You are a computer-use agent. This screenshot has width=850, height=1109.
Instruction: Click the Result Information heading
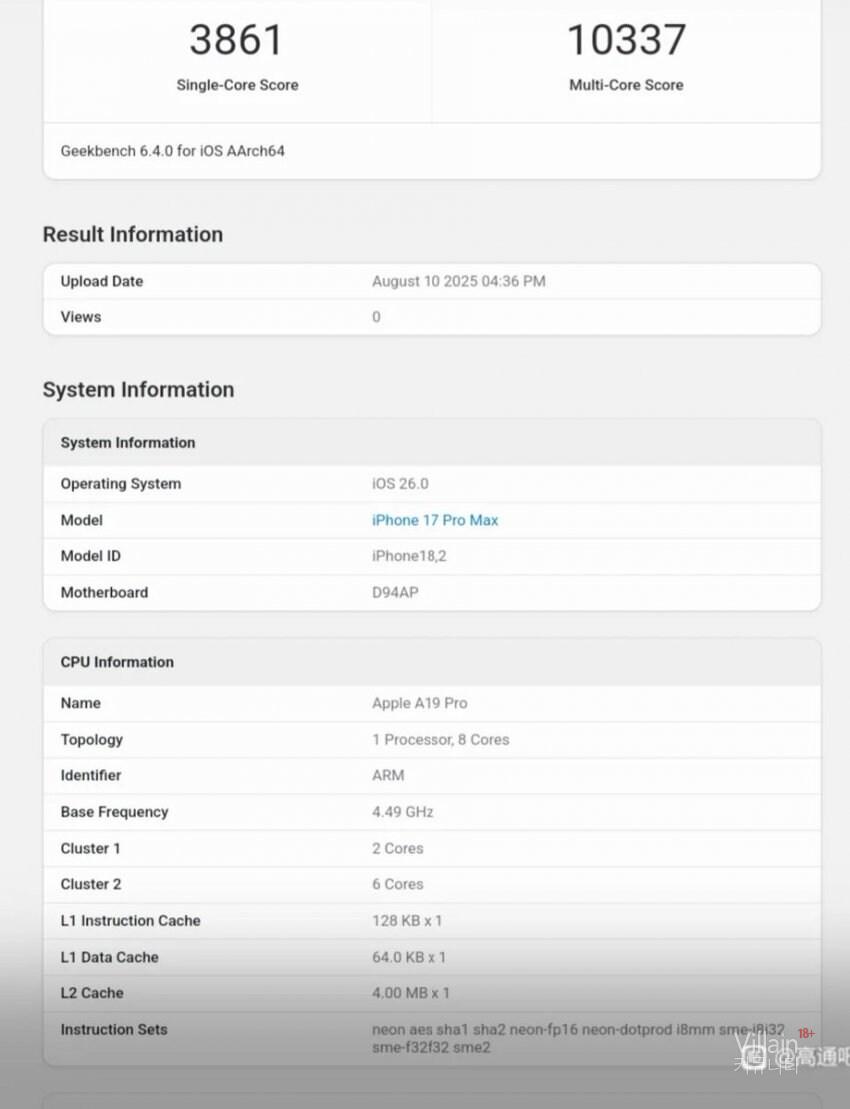[132, 234]
